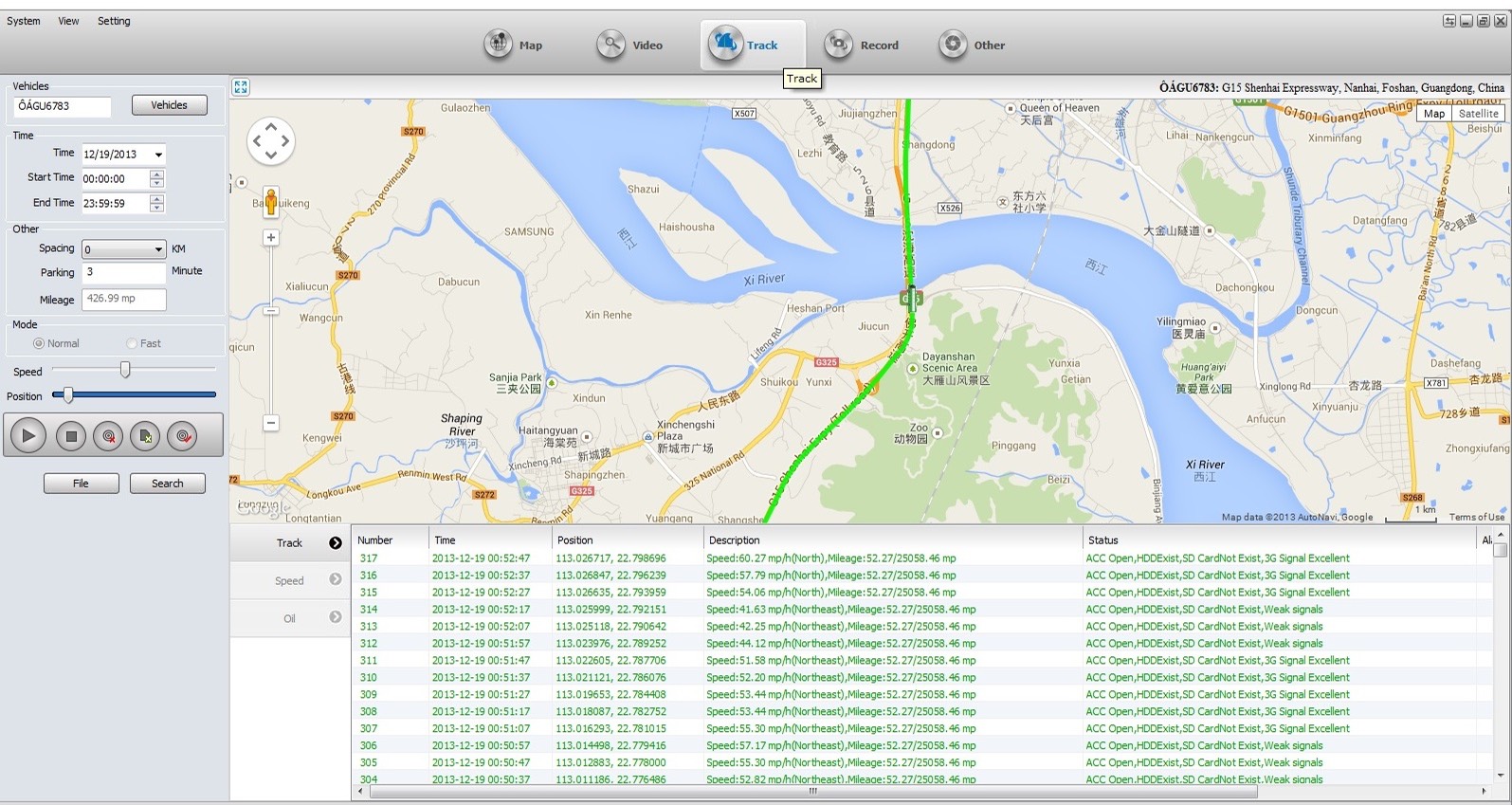Click the fullscreen map expand icon
1512x805 pixels.
coord(241,87)
